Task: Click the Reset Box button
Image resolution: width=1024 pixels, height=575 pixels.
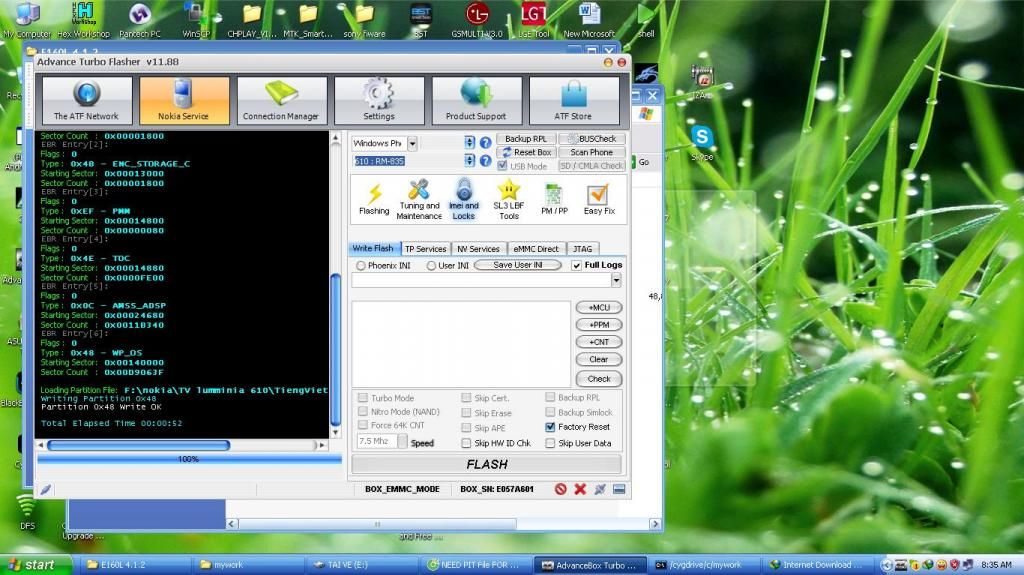Action: coord(526,152)
